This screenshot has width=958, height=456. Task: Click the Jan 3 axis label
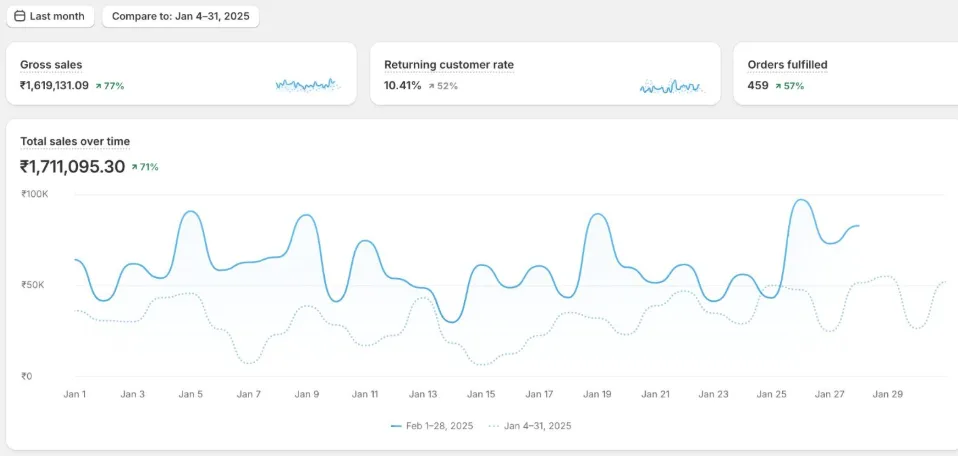tap(133, 394)
